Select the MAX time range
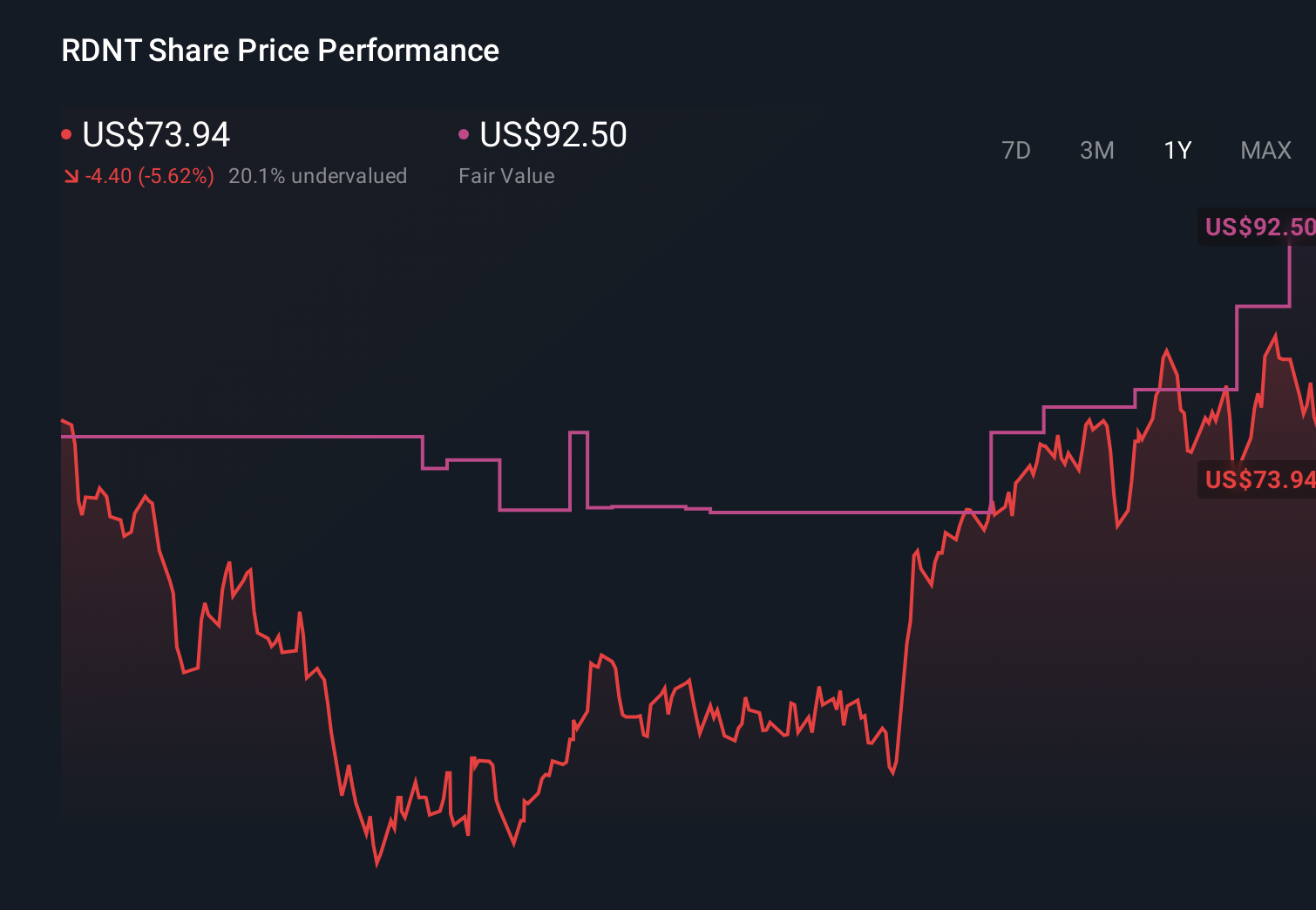This screenshot has width=1316, height=910. [1265, 150]
